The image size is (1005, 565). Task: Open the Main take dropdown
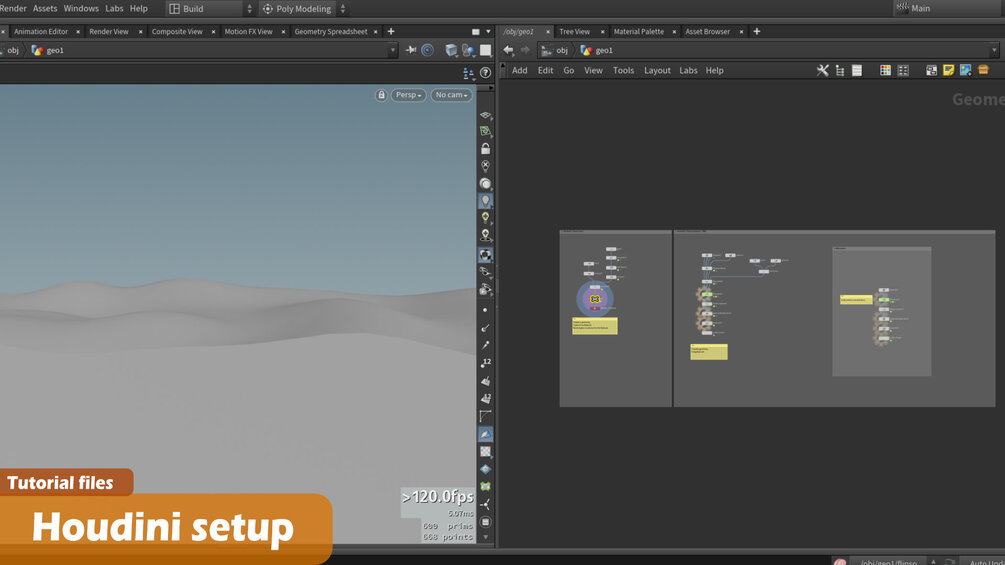(947, 8)
